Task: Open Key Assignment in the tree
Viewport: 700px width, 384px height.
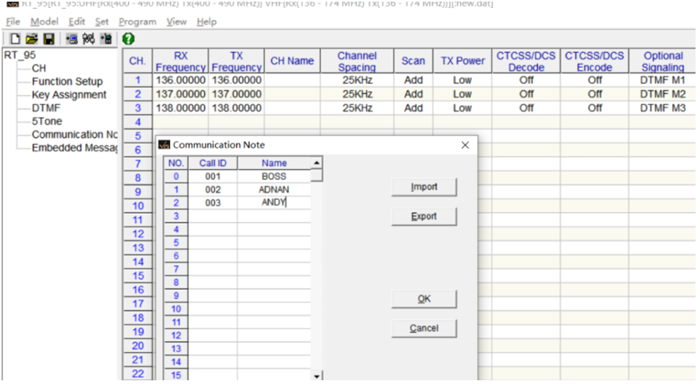Action: (x=69, y=95)
